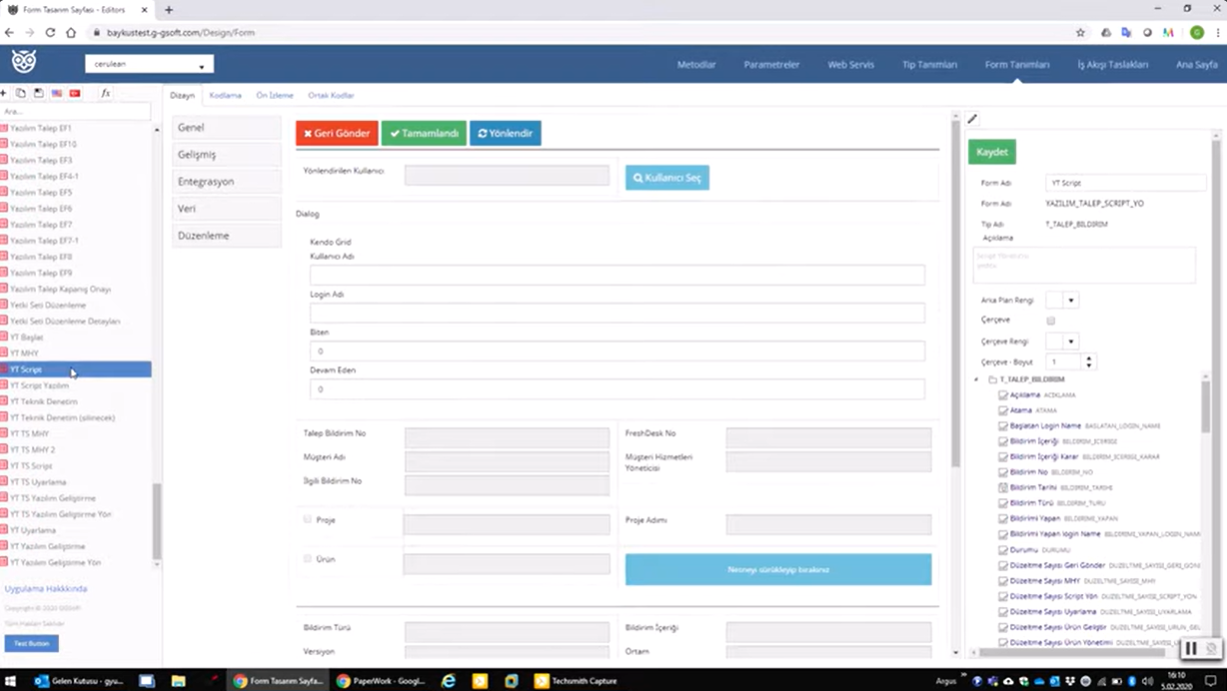This screenshot has width=1227, height=691.
Task: Select the US flag language icon
Action: (x=57, y=93)
